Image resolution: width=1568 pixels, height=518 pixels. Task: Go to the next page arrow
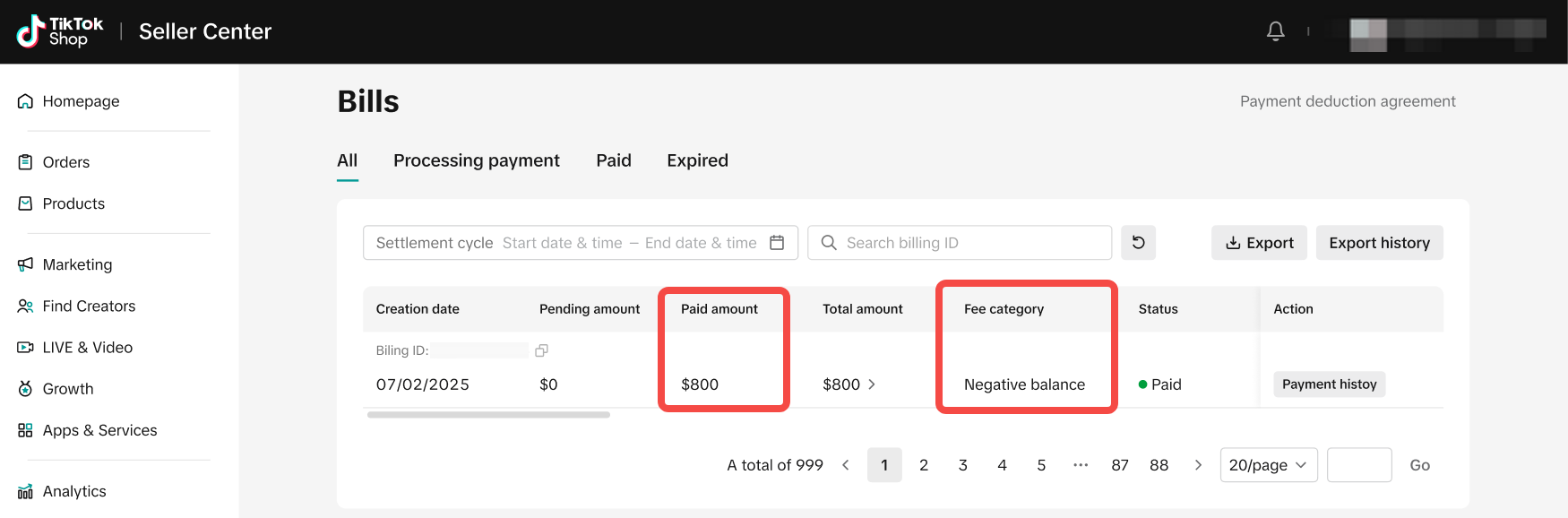point(1198,465)
